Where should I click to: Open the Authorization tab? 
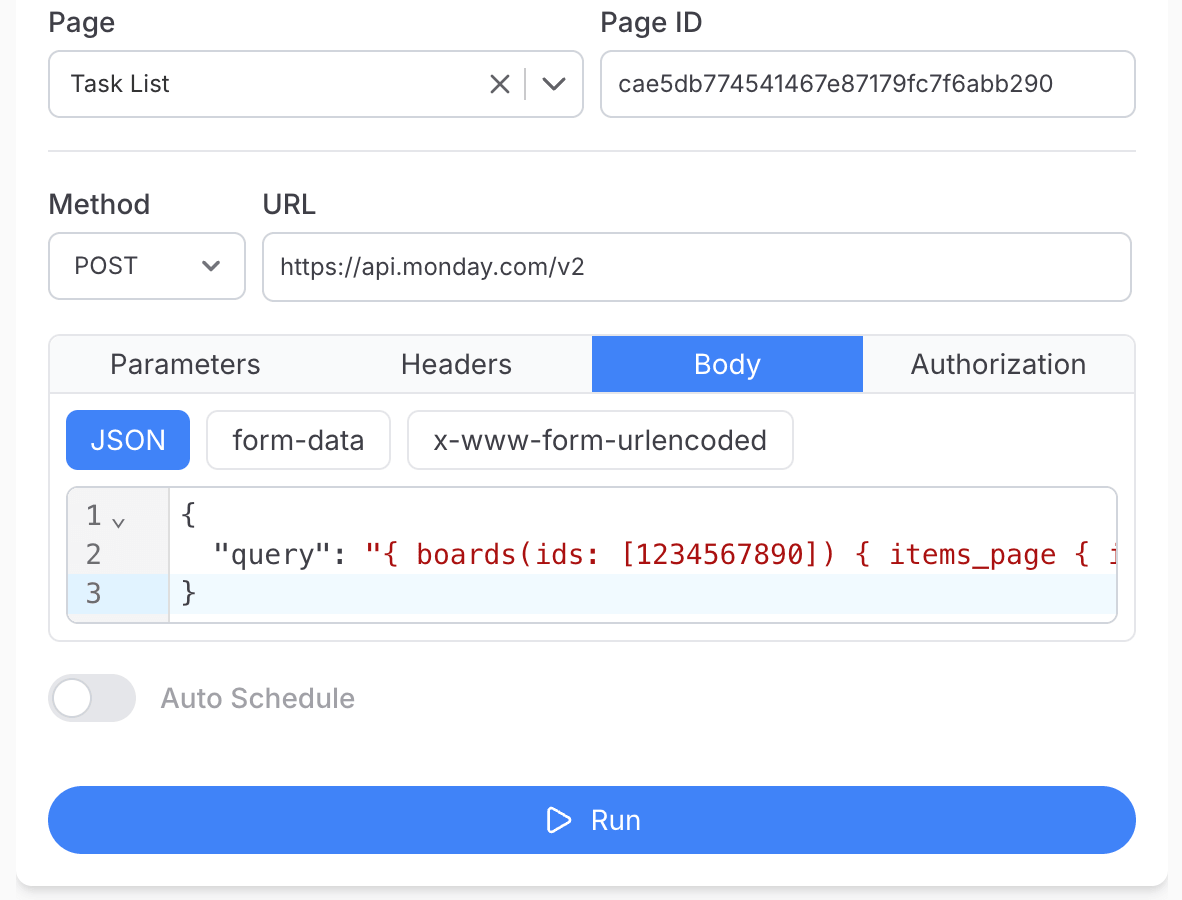(998, 364)
